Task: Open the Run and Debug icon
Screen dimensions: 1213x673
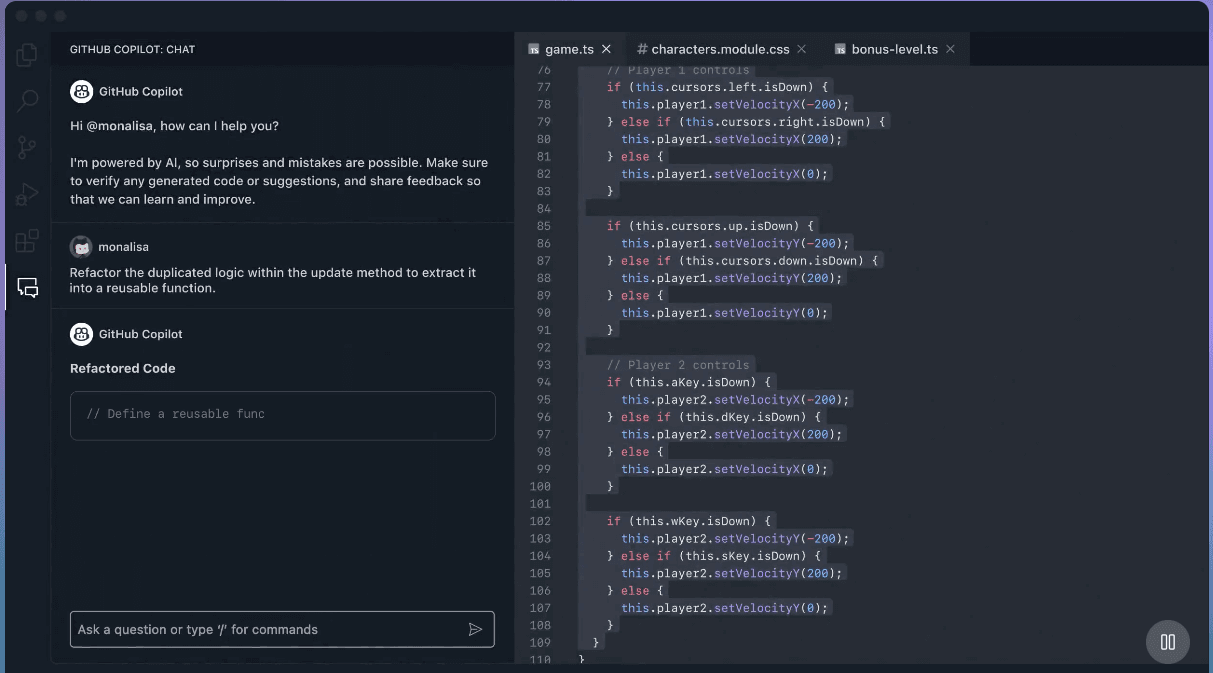Action: (27, 194)
